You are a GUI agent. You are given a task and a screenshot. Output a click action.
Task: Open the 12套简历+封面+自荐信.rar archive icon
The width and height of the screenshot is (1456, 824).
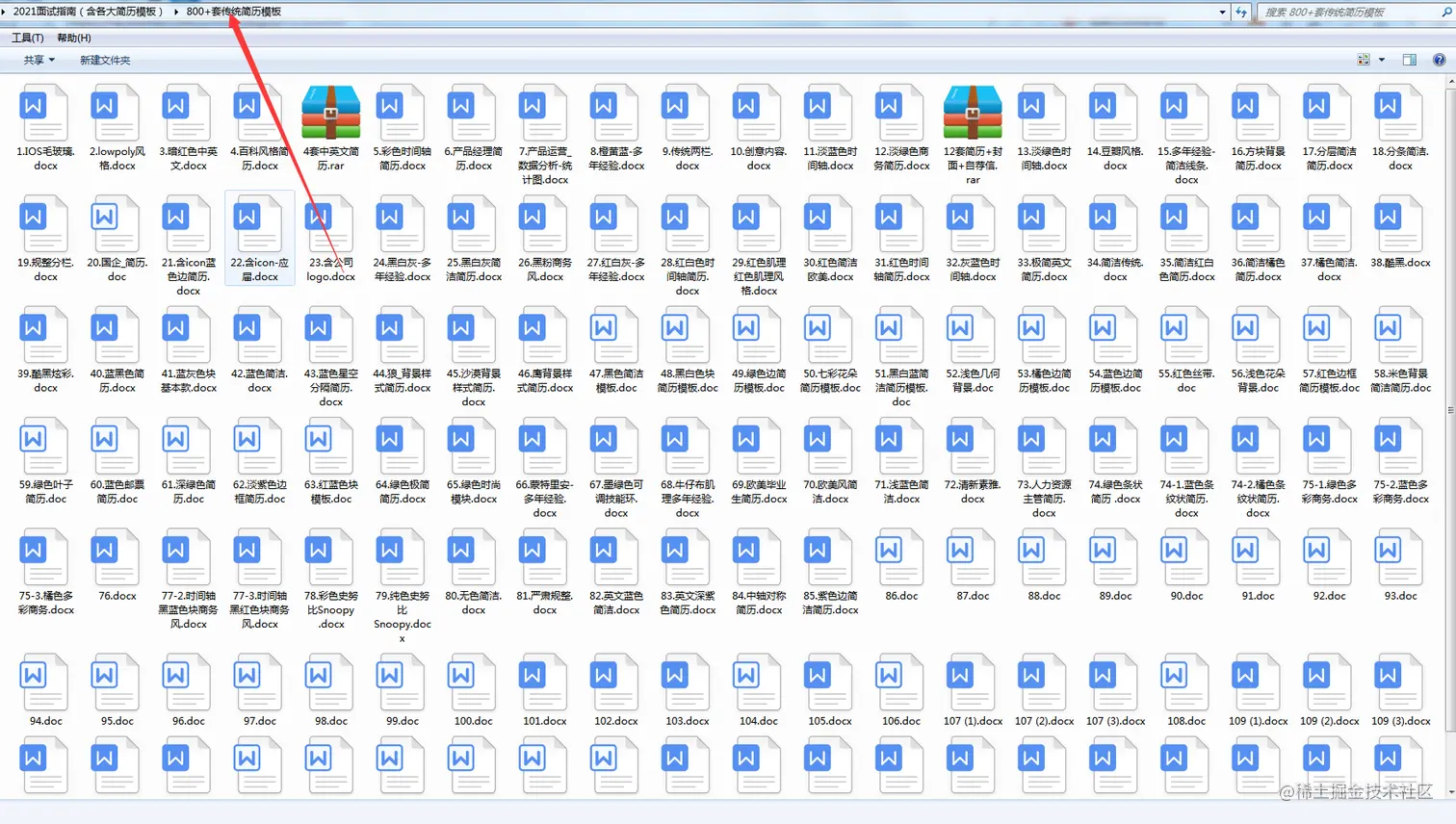(x=973, y=113)
